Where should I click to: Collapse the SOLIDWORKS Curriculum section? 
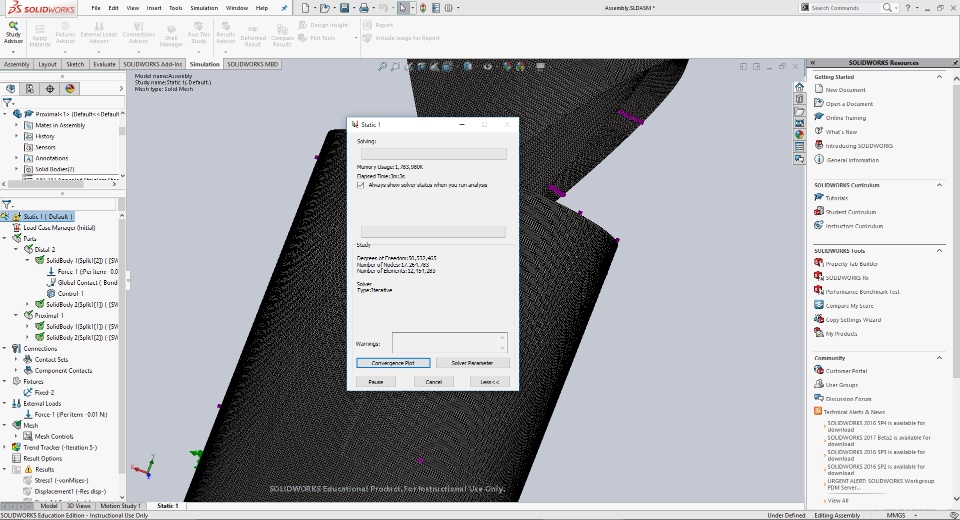[x=939, y=184]
